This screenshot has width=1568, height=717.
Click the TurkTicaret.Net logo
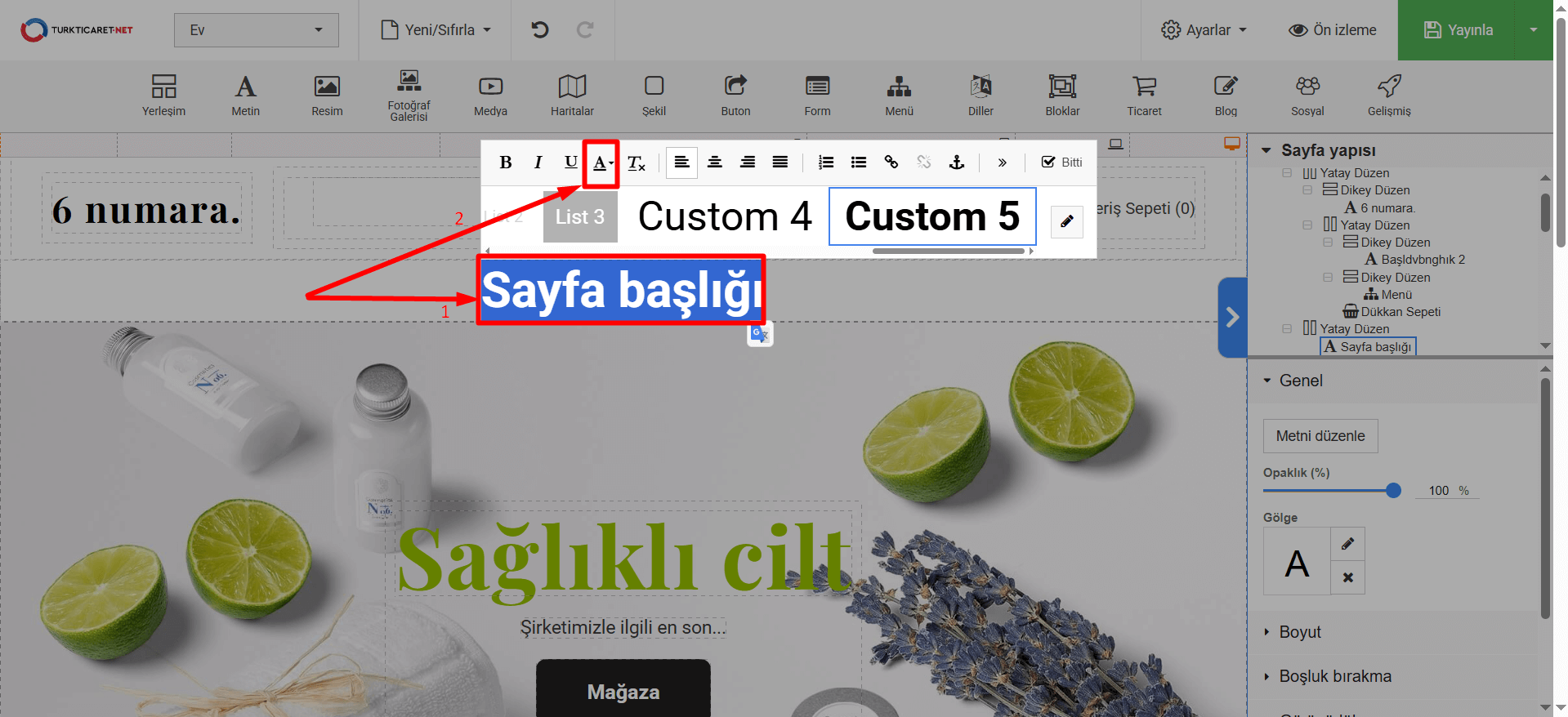77,30
